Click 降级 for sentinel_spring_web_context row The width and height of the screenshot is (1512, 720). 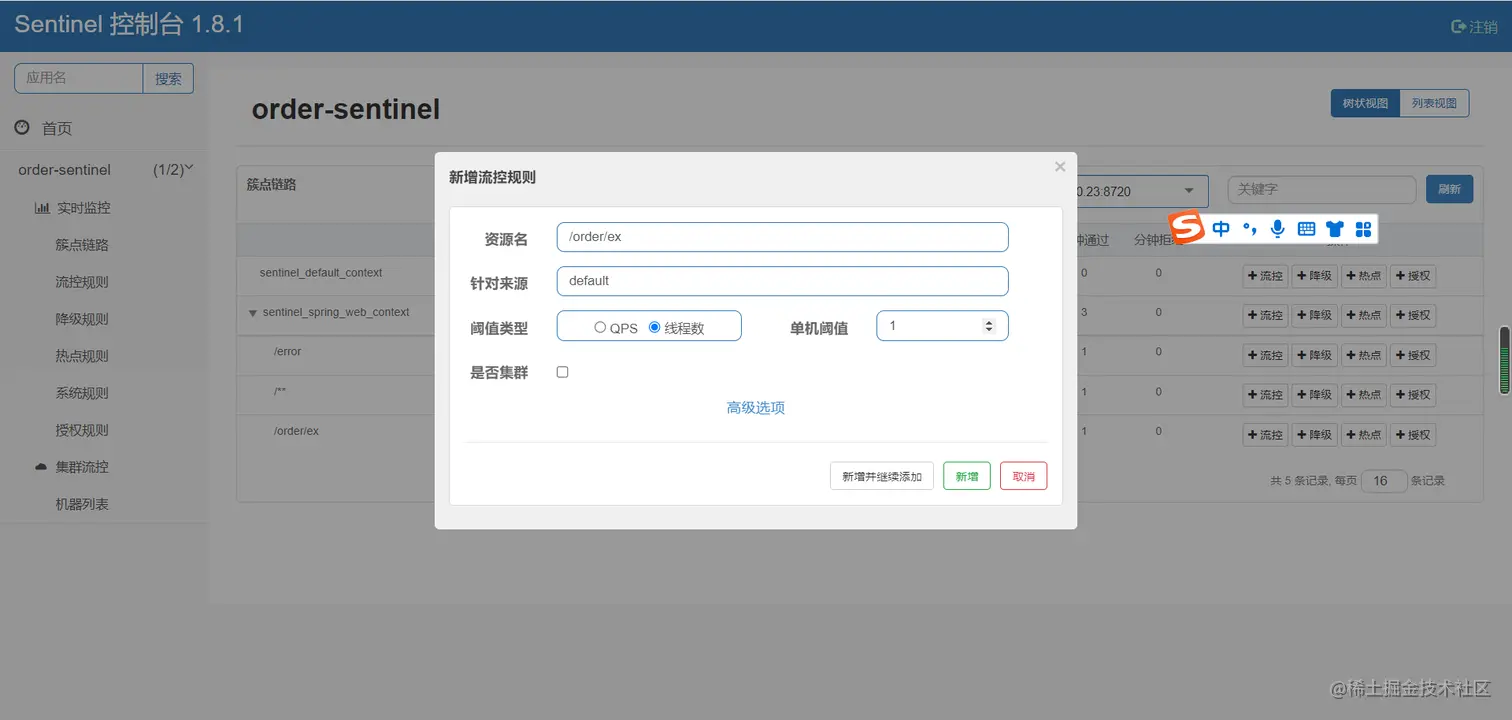pyautogui.click(x=1314, y=315)
